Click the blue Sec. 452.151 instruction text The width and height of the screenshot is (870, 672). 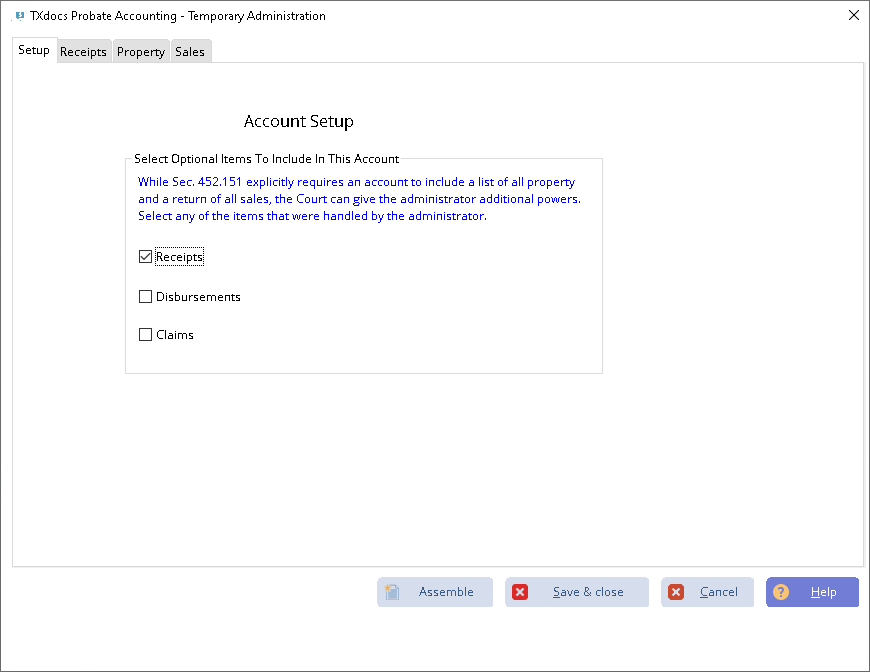pos(358,199)
